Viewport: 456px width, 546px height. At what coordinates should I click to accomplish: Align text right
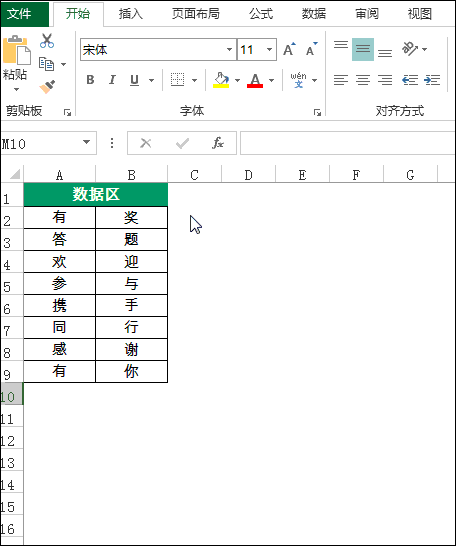[385, 80]
